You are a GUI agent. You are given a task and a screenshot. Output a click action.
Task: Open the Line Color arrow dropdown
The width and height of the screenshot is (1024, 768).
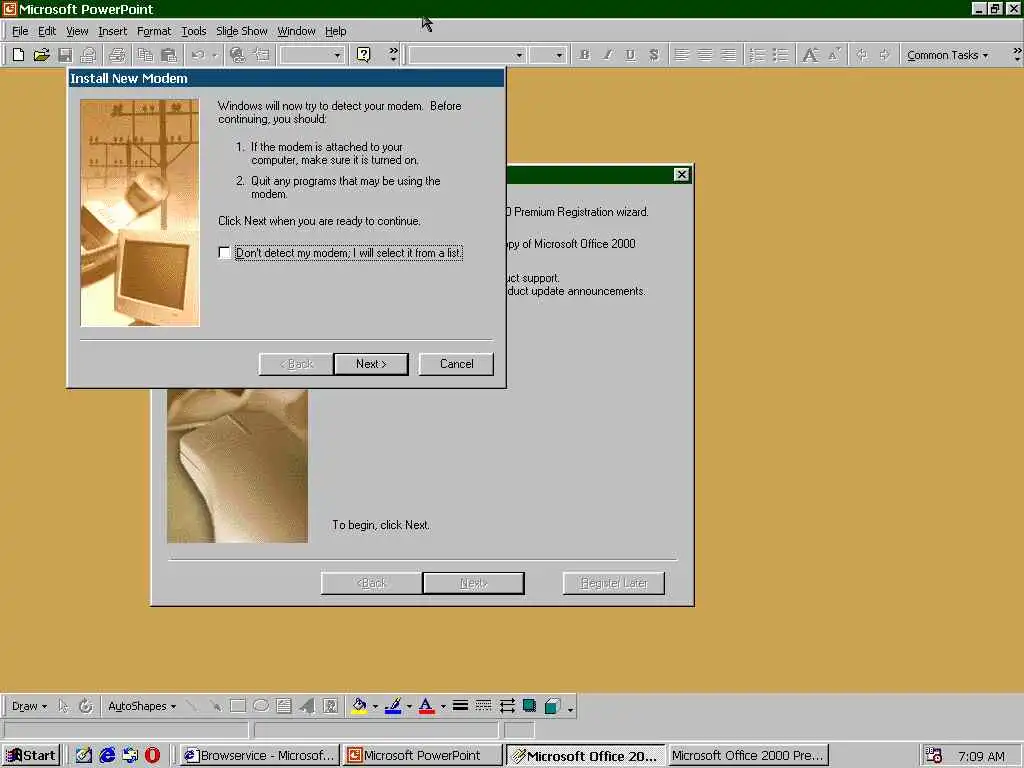(x=409, y=706)
